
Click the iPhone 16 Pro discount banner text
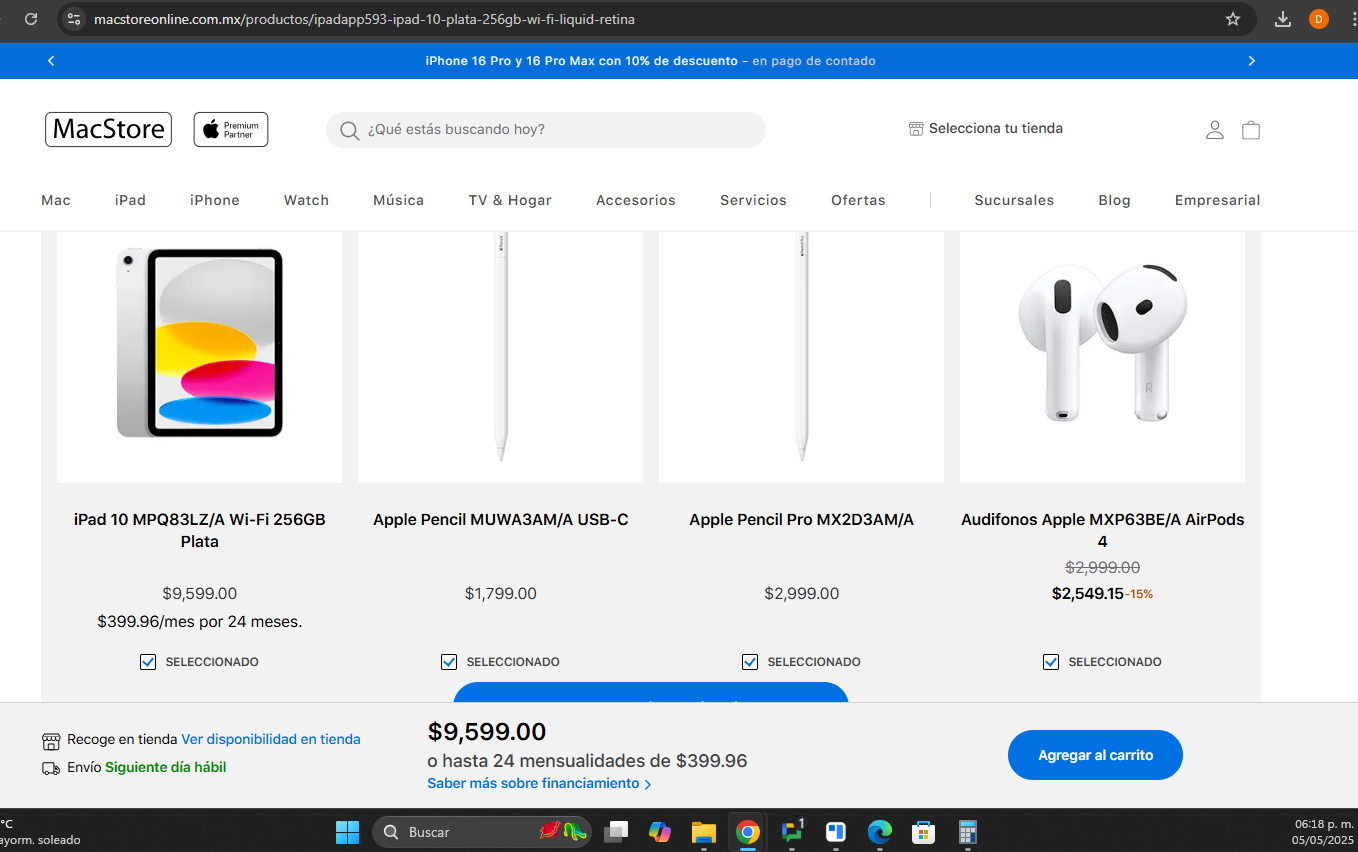(650, 61)
